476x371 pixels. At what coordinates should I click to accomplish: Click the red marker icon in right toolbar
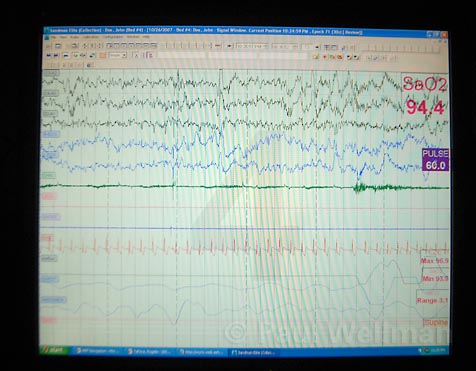pos(325,57)
